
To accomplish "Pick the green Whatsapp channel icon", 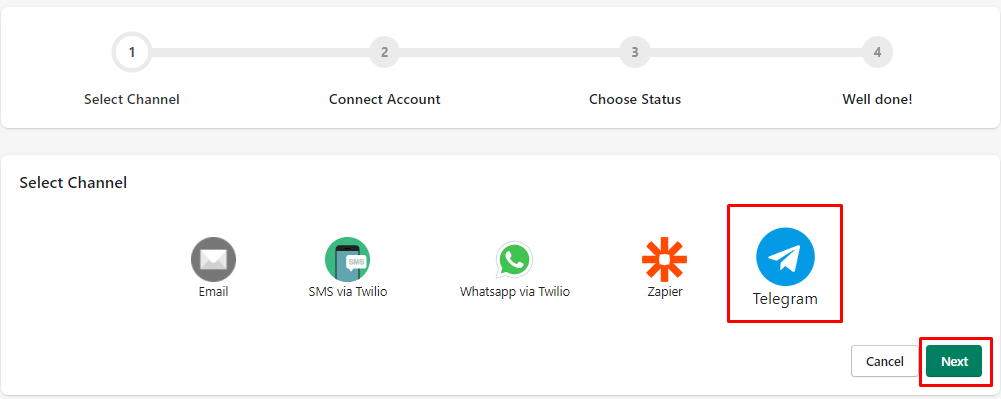I will coord(515,260).
